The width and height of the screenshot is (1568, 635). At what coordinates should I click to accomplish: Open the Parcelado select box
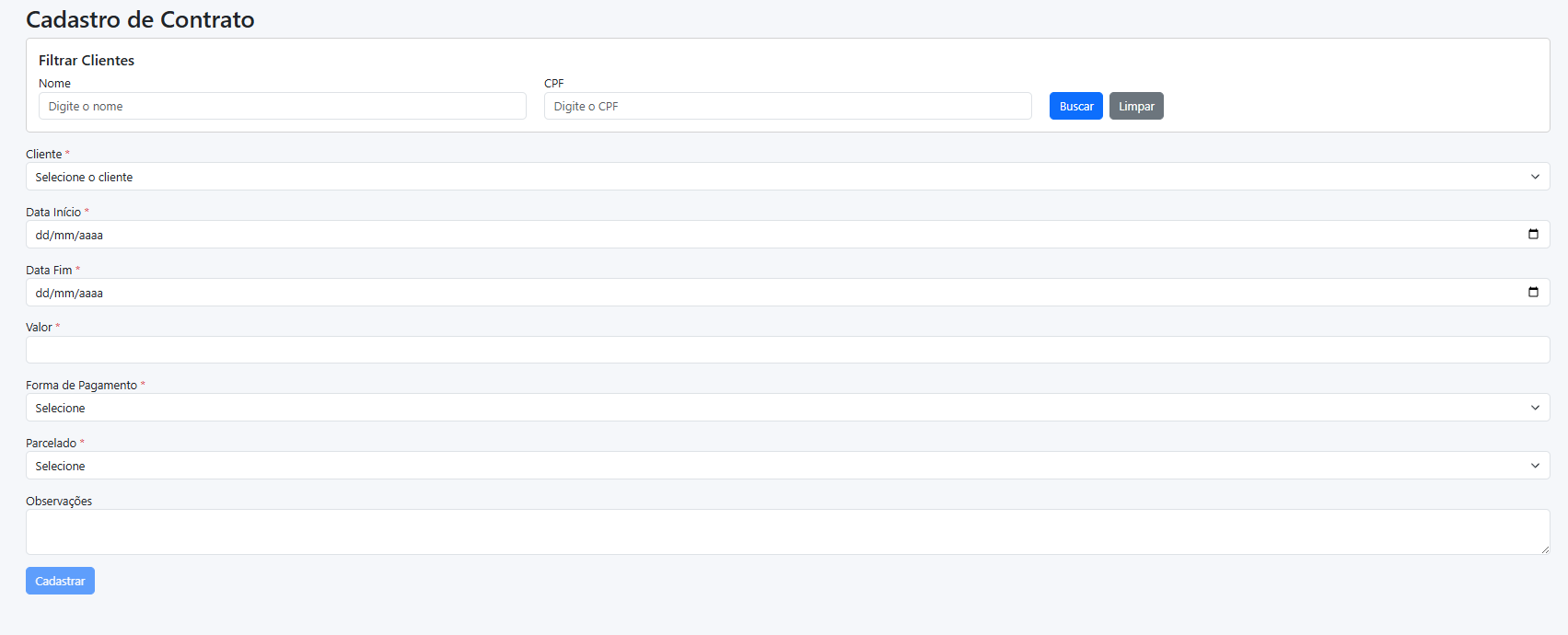[x=787, y=466]
